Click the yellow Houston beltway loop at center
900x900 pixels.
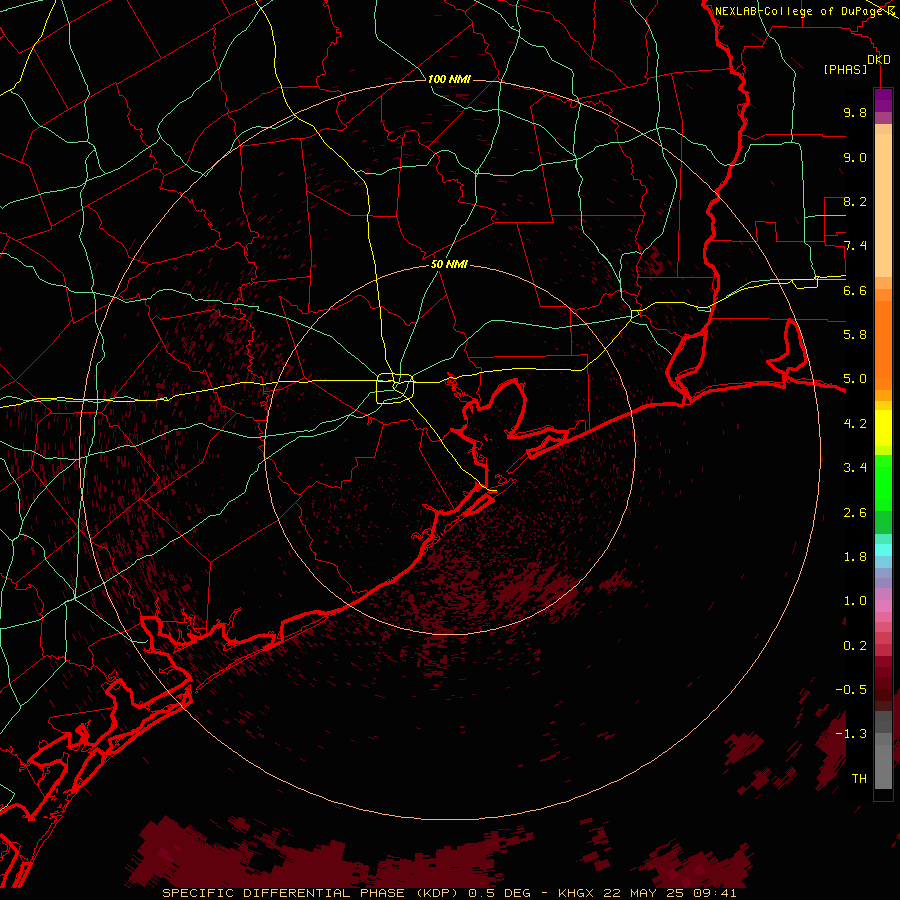395,389
